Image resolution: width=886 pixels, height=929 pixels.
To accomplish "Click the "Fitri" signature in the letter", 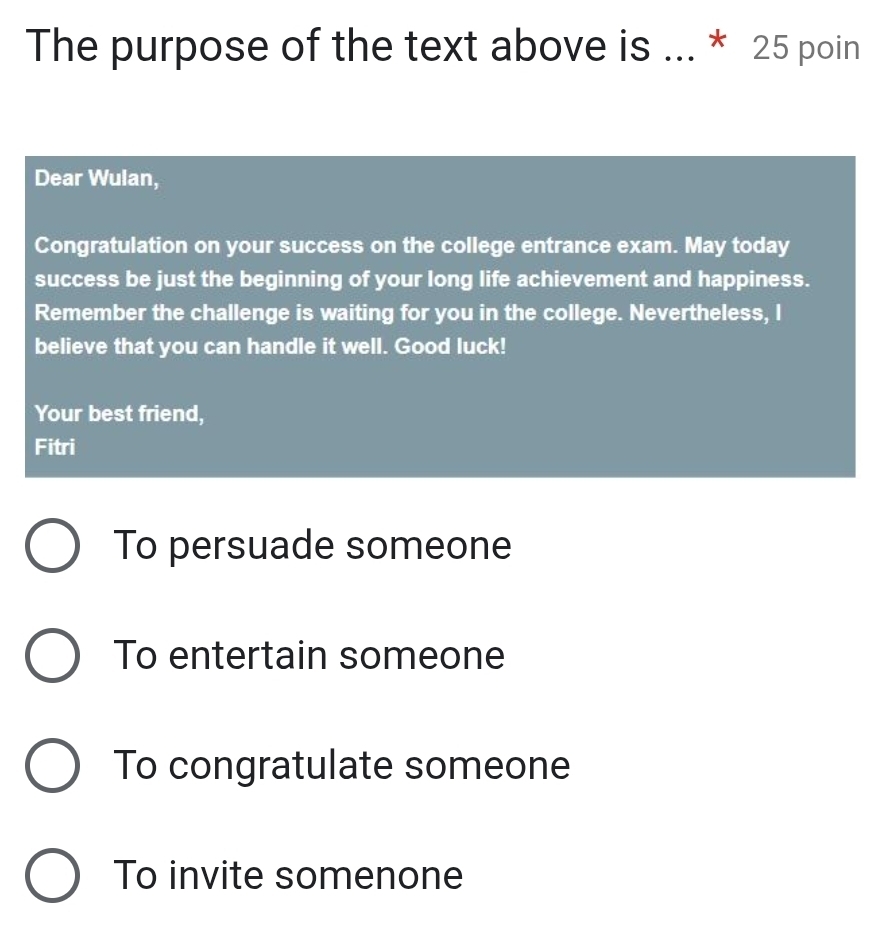I will pyautogui.click(x=55, y=447).
